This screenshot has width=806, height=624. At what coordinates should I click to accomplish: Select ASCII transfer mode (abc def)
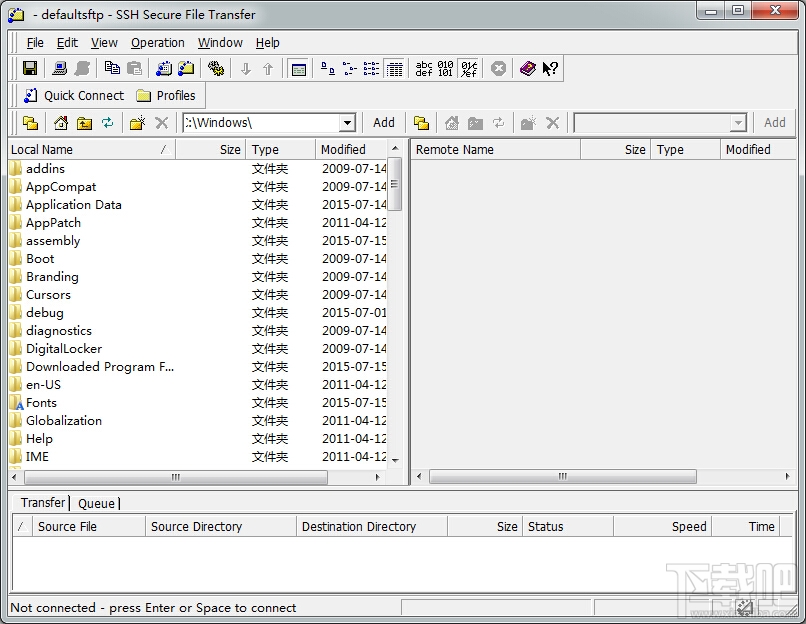424,68
